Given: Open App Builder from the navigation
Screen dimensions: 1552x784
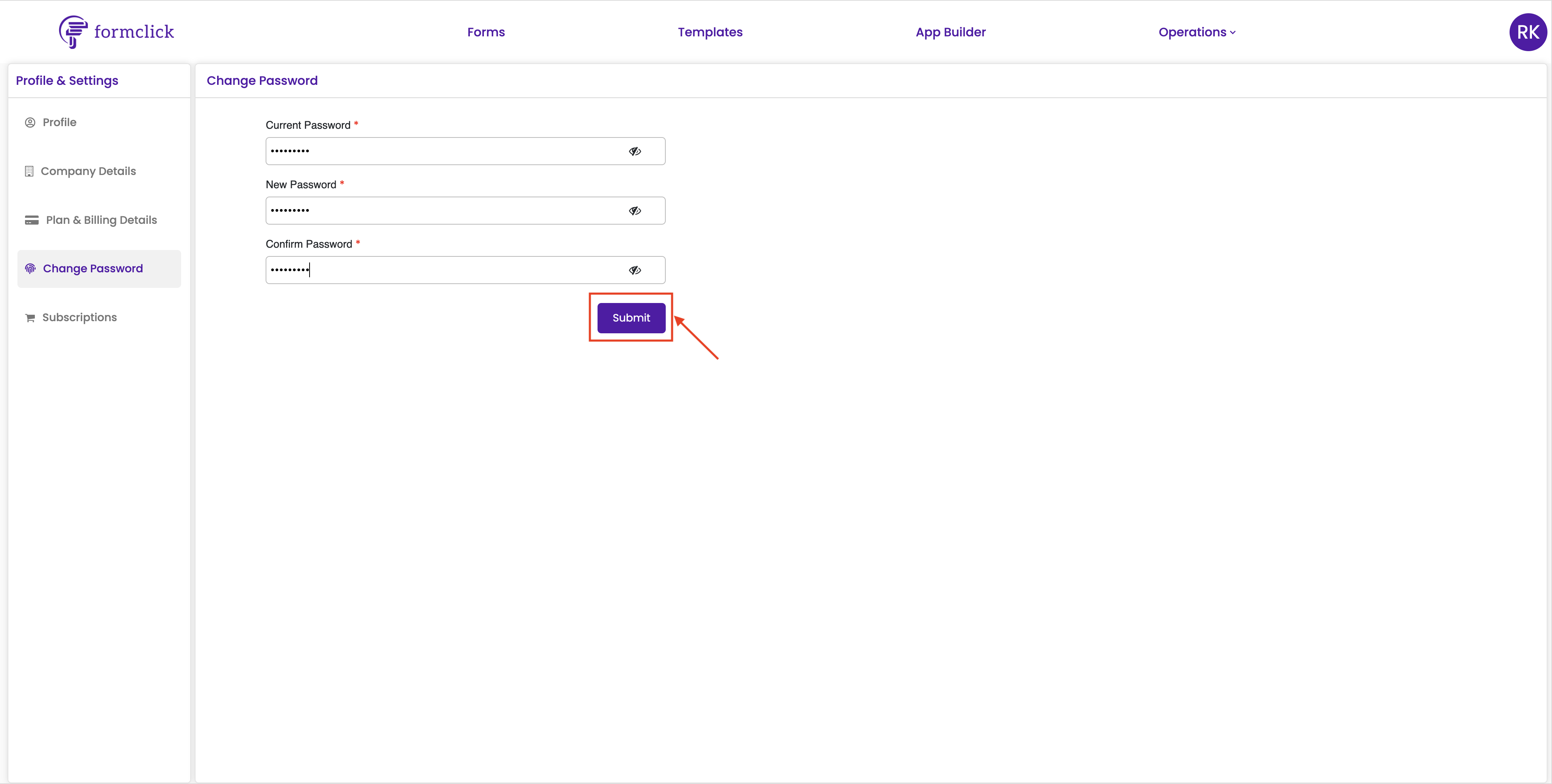Looking at the screenshot, I should click(950, 32).
